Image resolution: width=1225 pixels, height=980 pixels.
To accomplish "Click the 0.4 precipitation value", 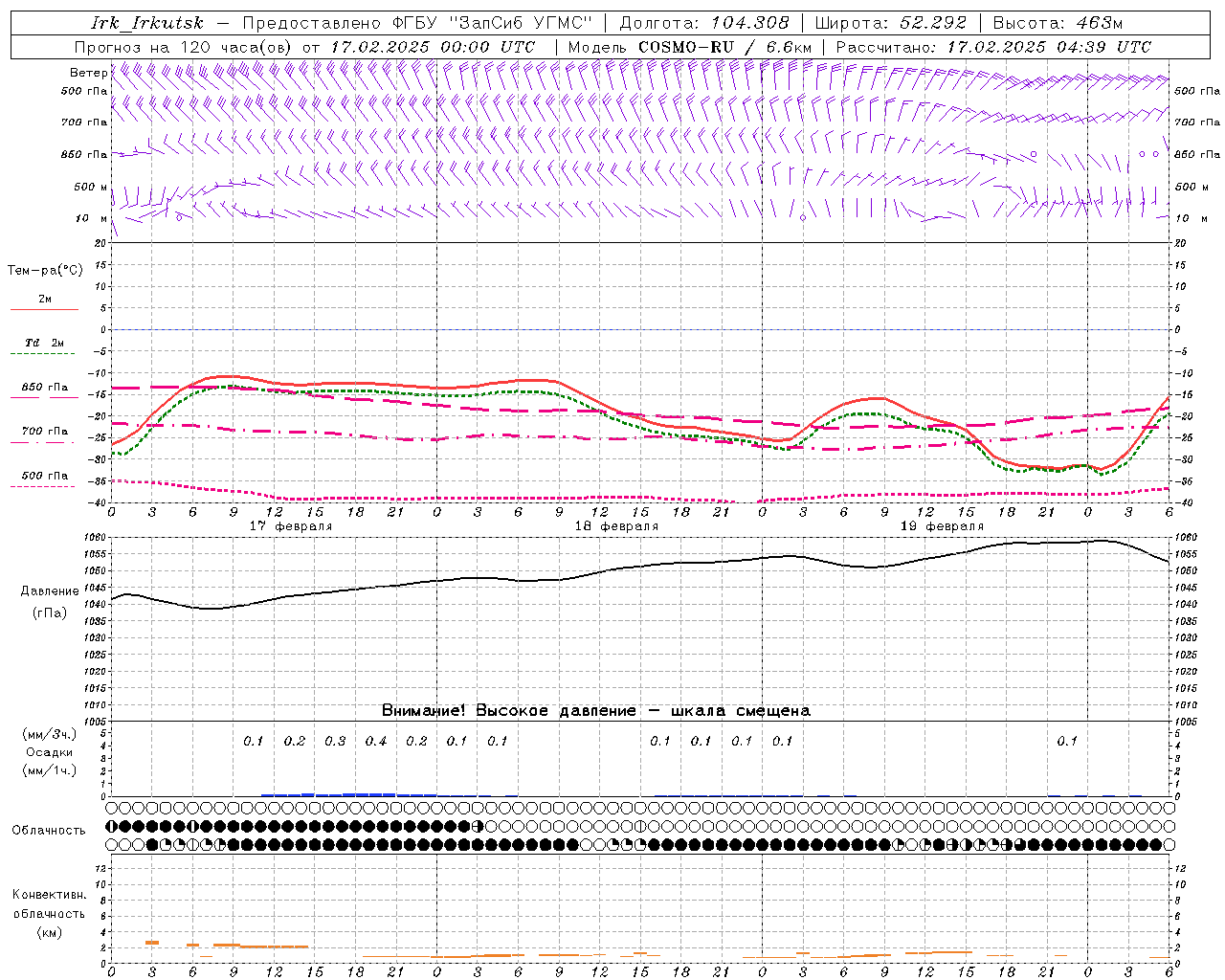I will pyautogui.click(x=376, y=742).
